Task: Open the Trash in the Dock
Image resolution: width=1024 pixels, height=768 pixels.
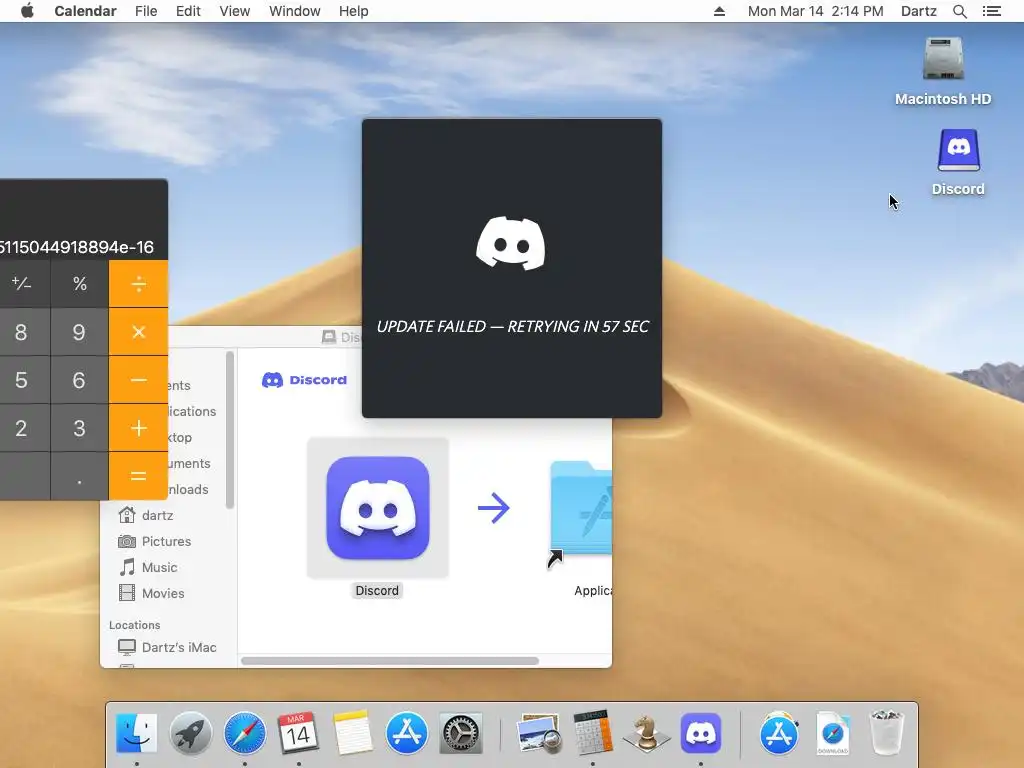Action: tap(887, 733)
